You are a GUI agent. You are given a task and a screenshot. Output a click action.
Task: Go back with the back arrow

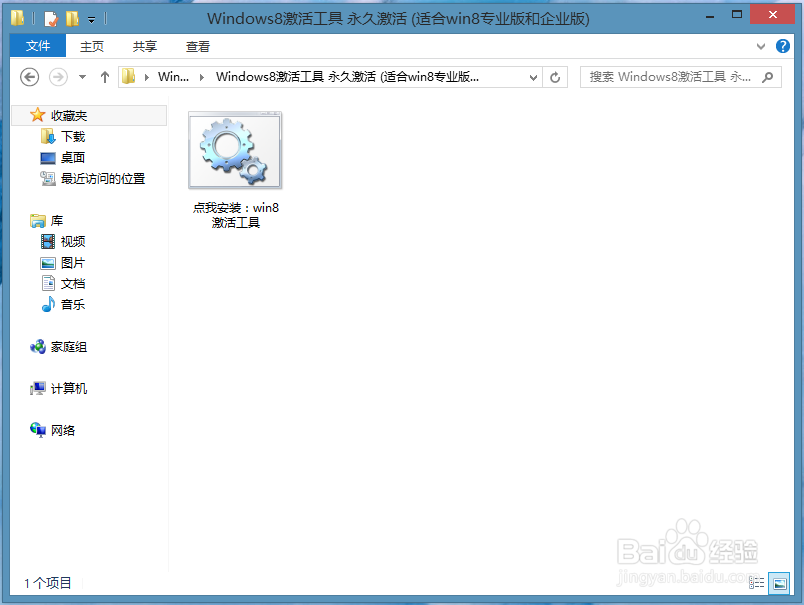(30, 77)
